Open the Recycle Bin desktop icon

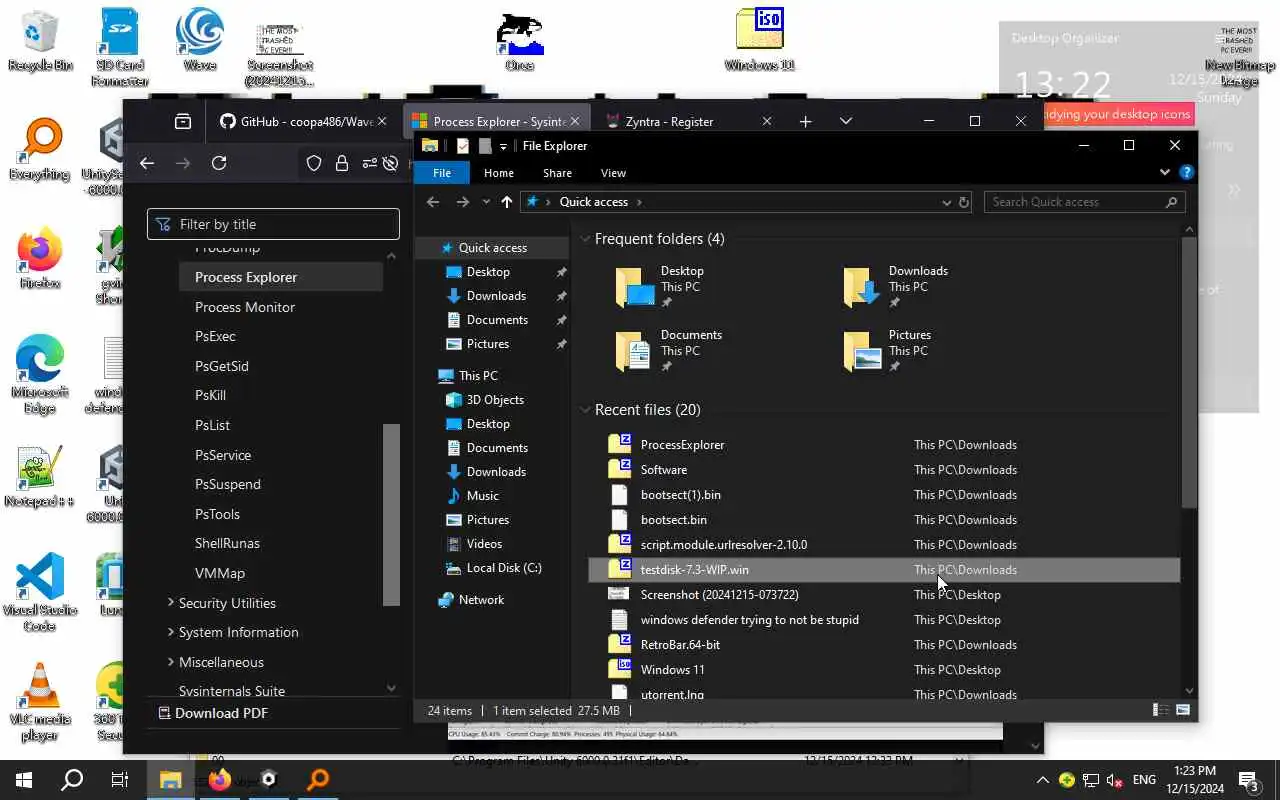pos(40,40)
